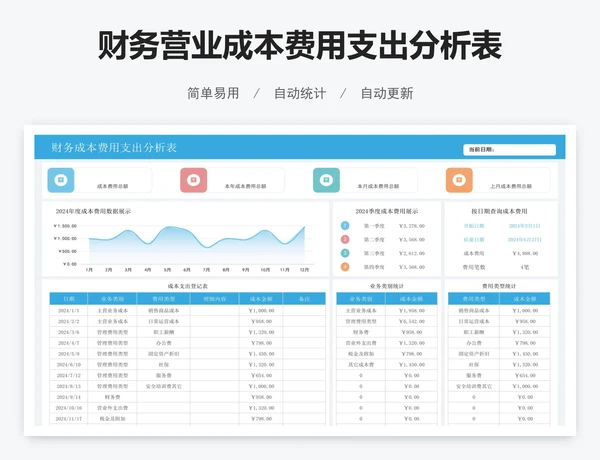Click 管理费用类型 in the 业务类别统计 table

point(361,321)
